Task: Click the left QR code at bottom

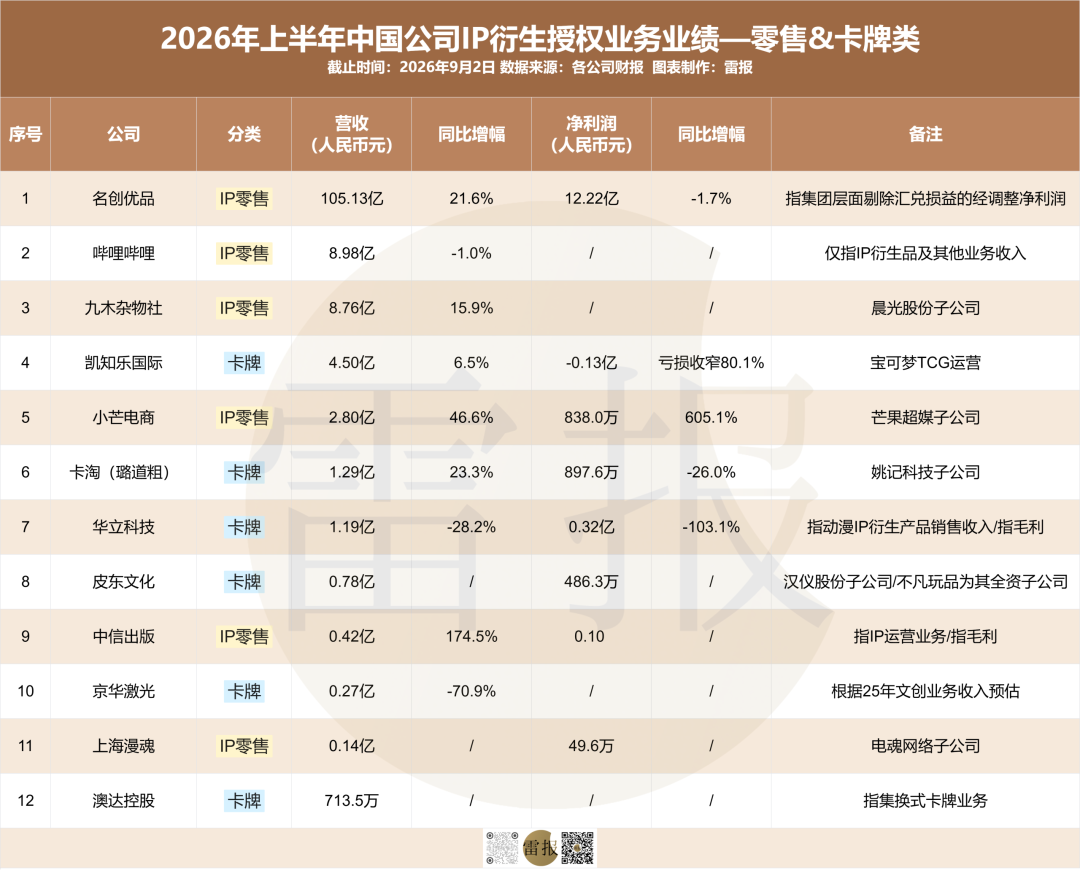Action: [x=502, y=848]
